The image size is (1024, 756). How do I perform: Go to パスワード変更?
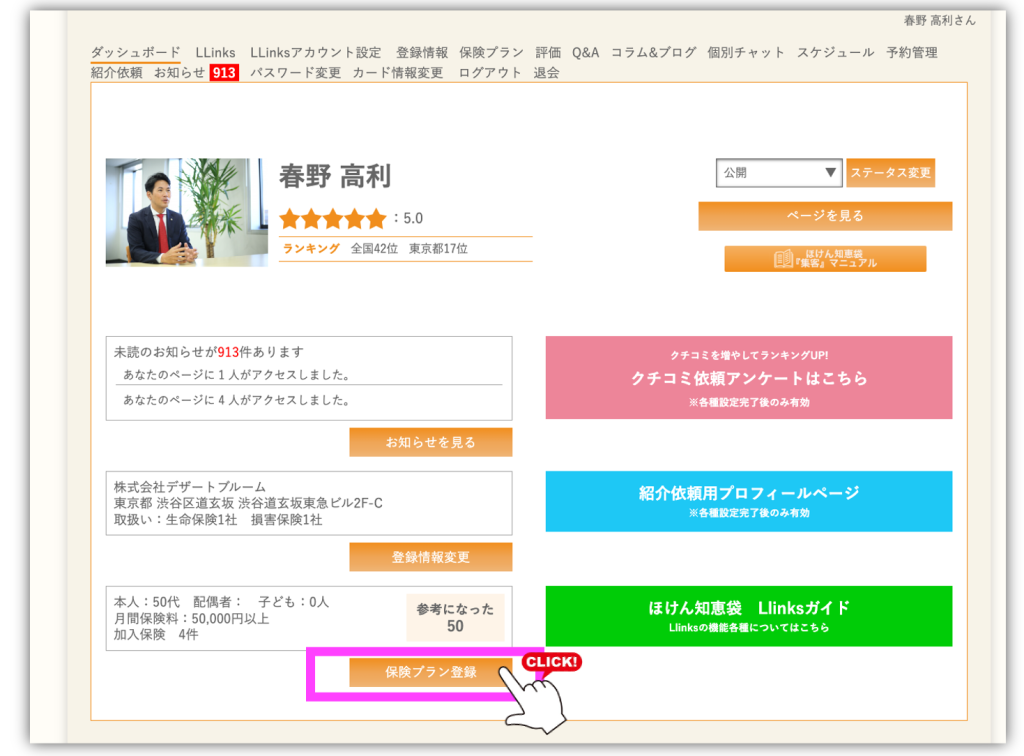tap(295, 72)
